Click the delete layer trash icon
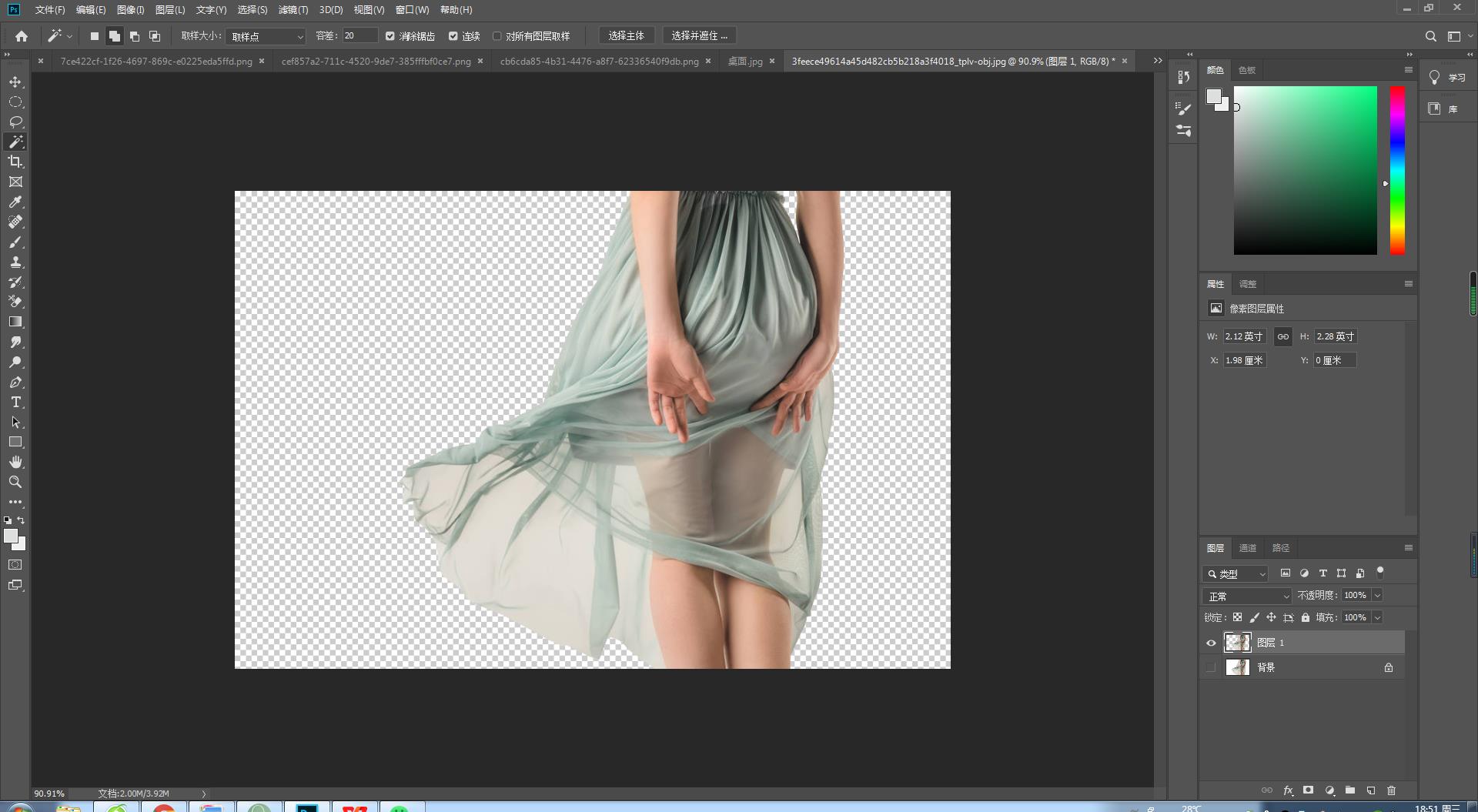The height and width of the screenshot is (812, 1478). click(1391, 790)
